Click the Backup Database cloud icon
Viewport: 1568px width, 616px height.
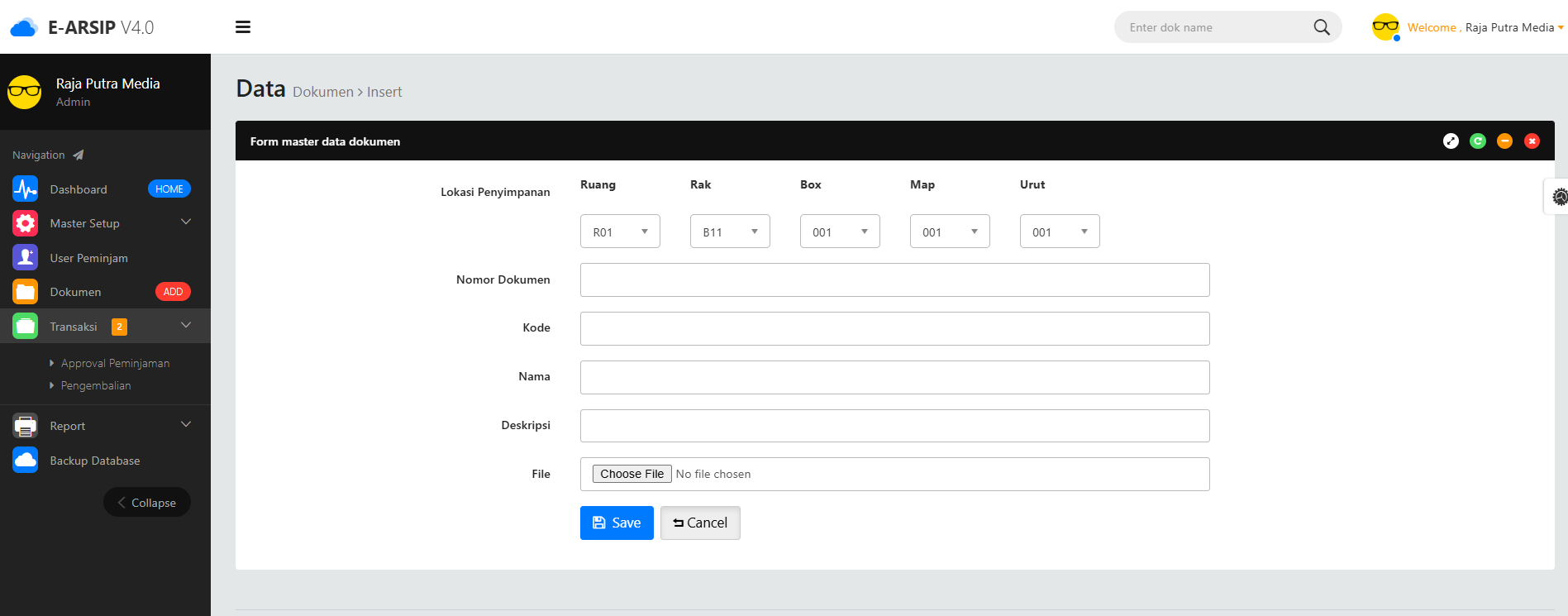(x=26, y=461)
